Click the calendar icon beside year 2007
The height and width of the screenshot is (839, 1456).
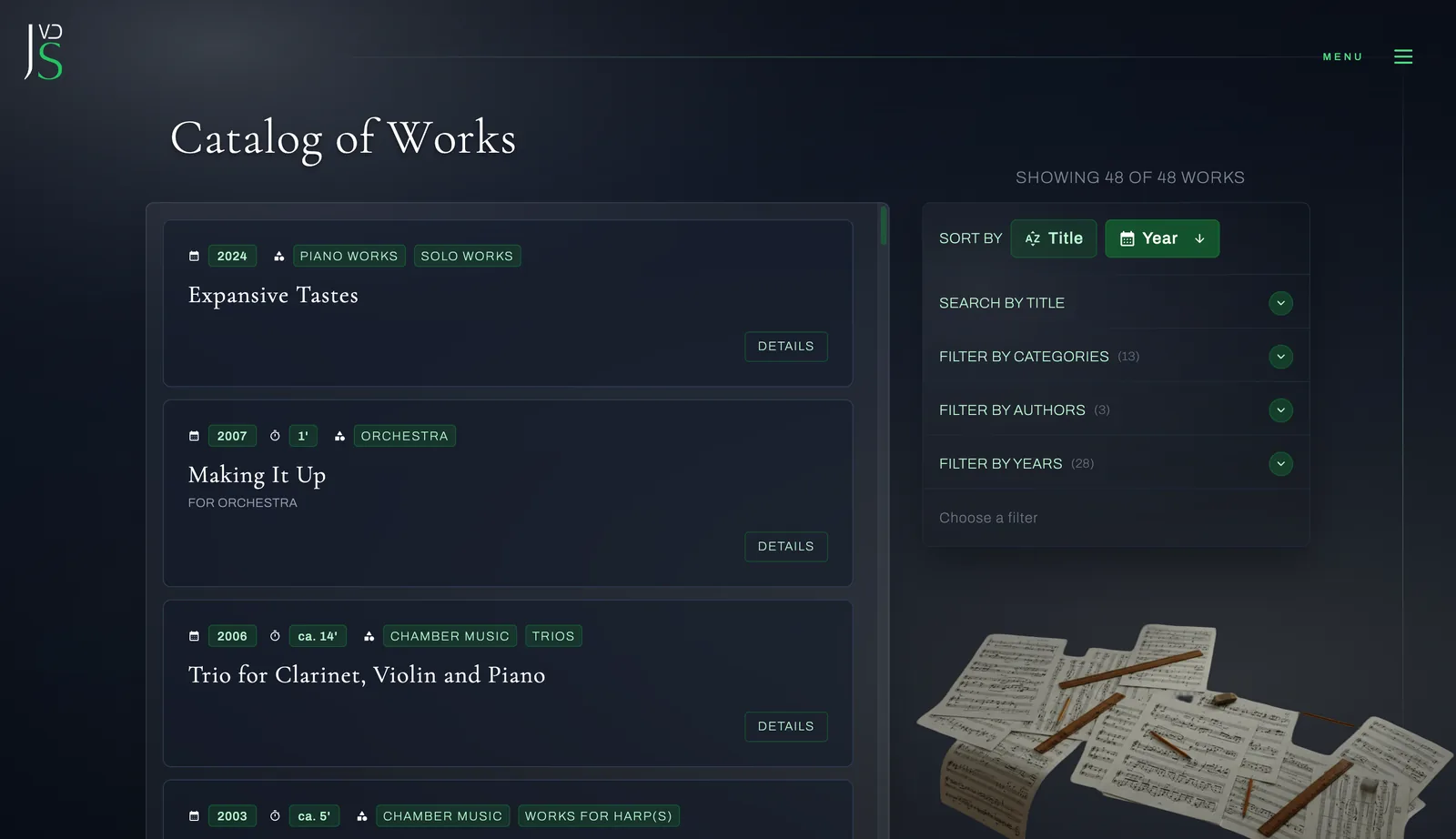[194, 437]
